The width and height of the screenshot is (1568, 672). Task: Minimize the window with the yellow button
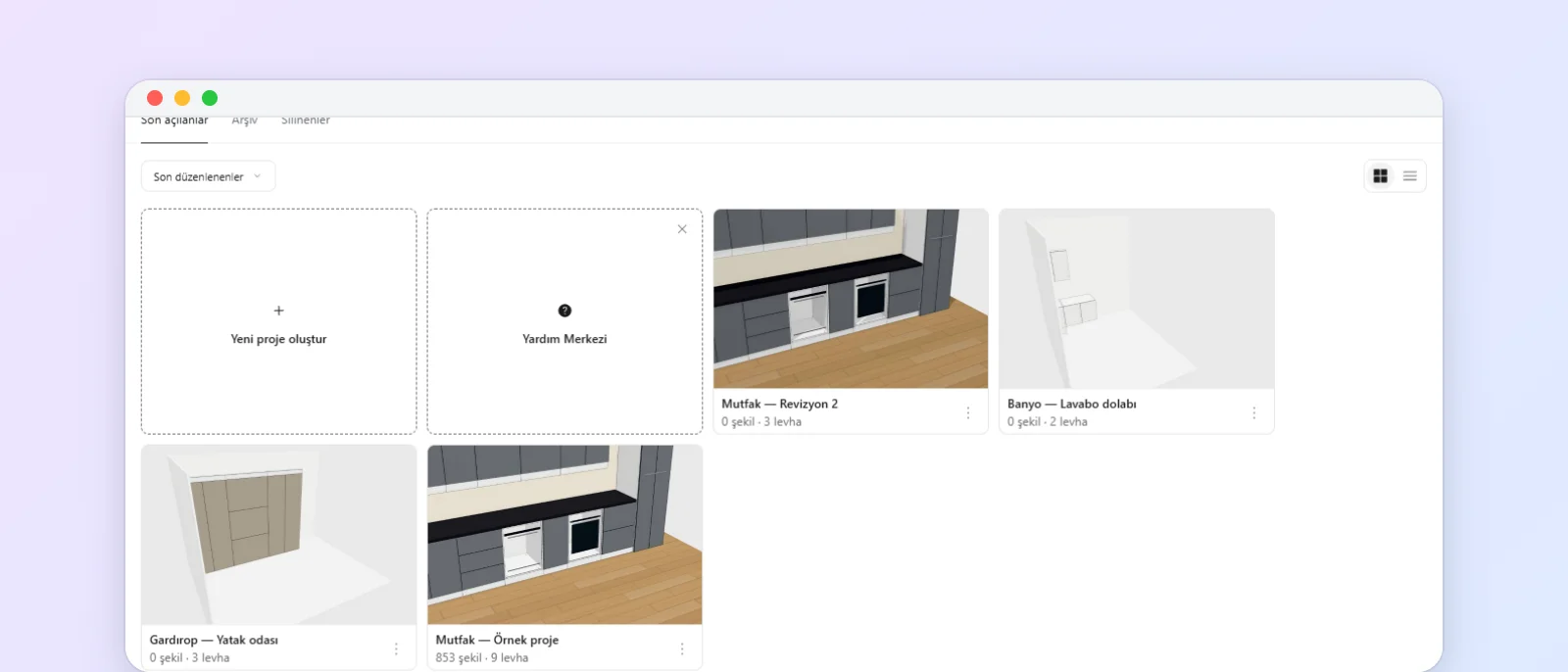point(182,98)
